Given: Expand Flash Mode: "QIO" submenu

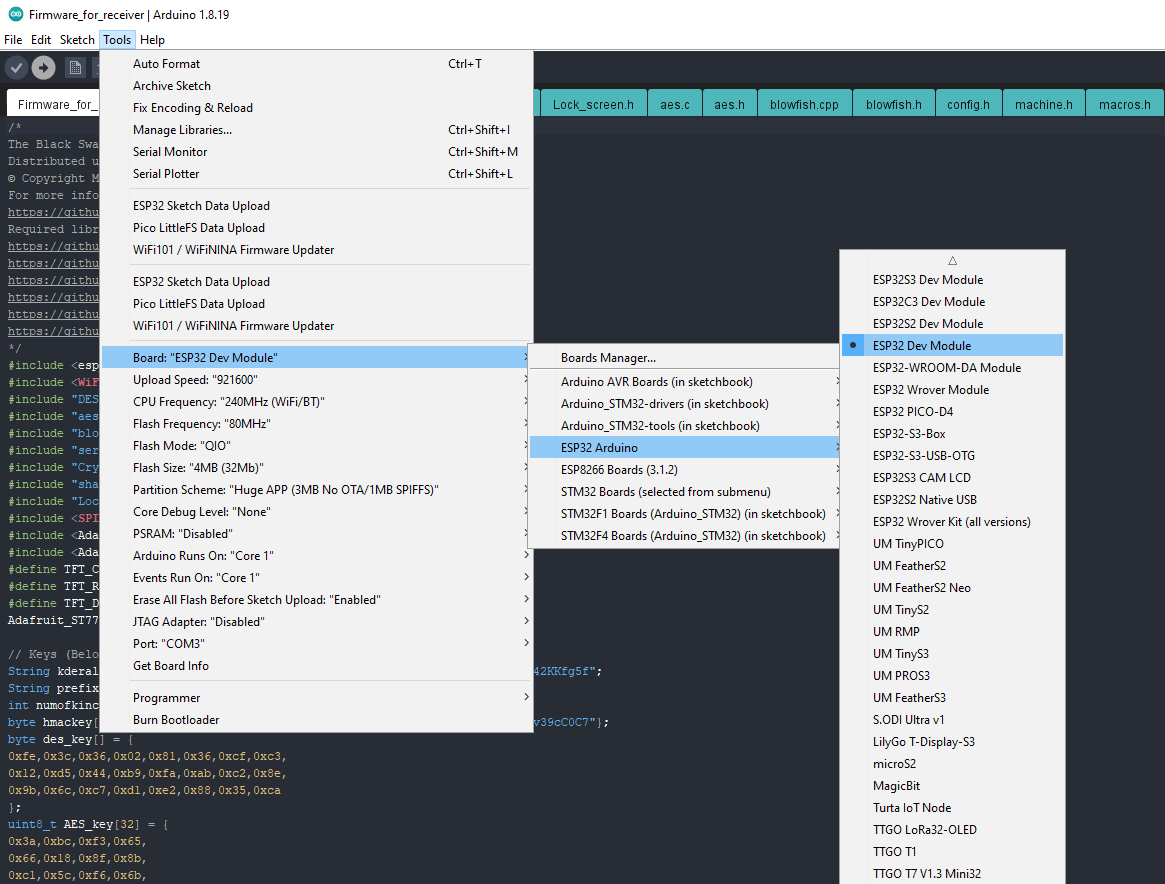Looking at the screenshot, I should pos(317,446).
